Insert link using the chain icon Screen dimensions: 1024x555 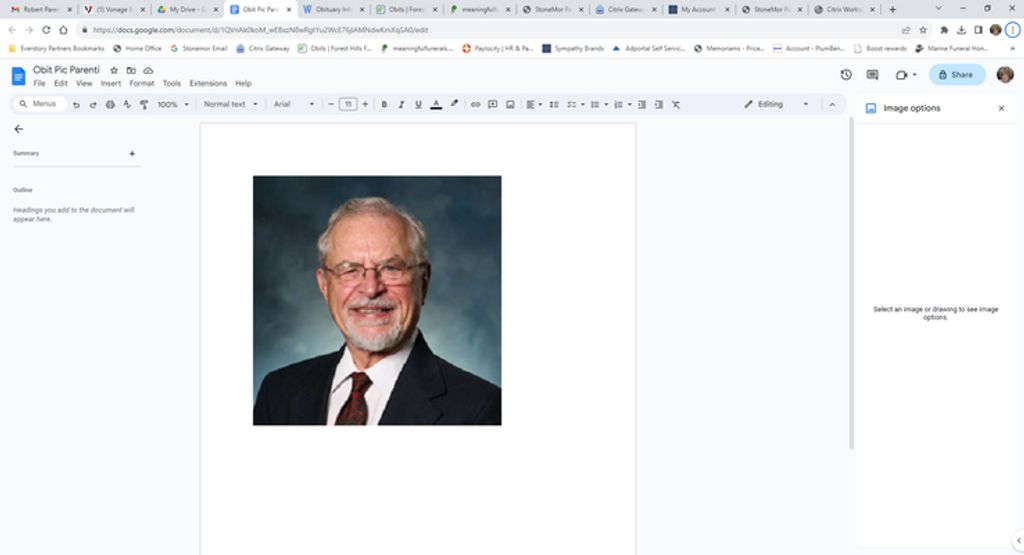475,104
